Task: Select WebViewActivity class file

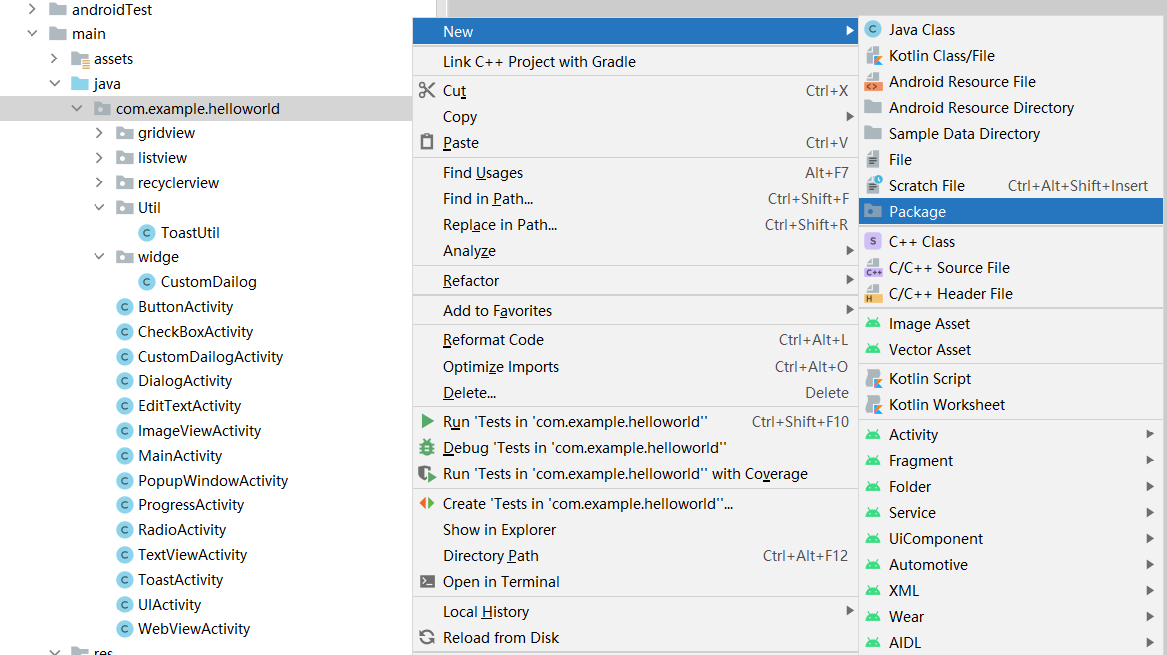Action: [x=193, y=629]
